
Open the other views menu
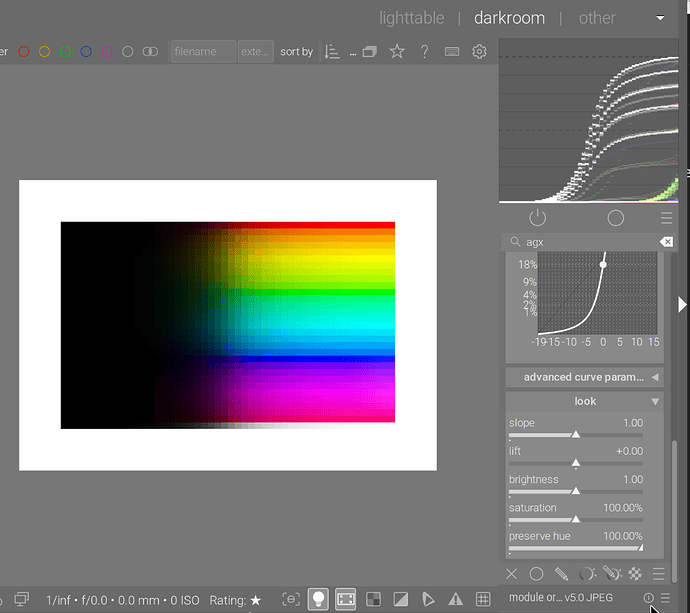597,18
